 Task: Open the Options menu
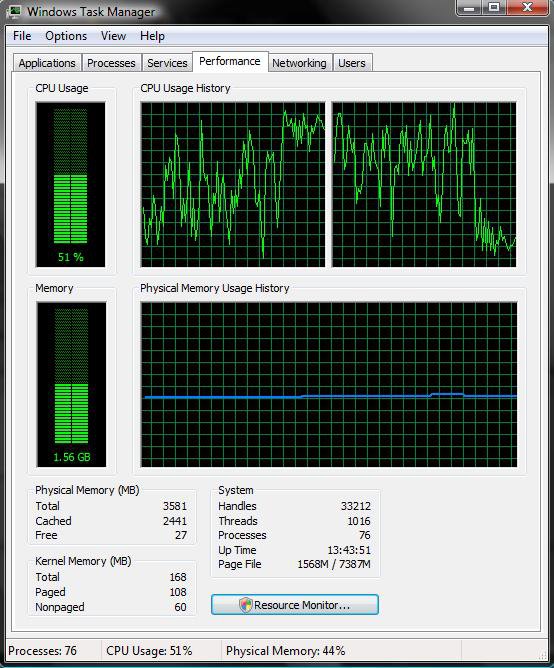point(66,36)
